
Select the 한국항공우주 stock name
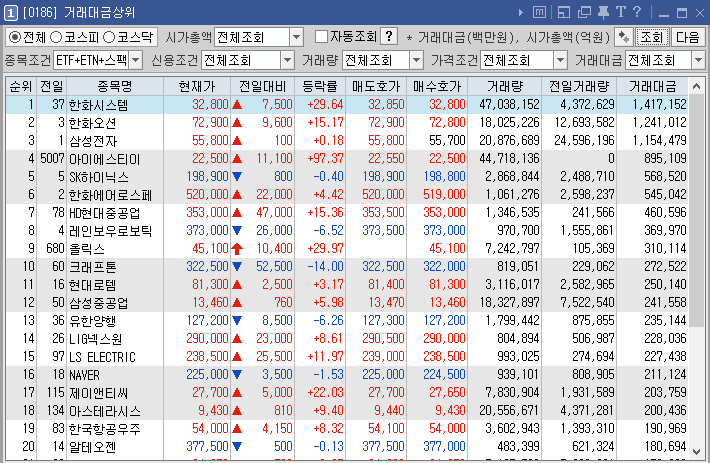point(105,429)
